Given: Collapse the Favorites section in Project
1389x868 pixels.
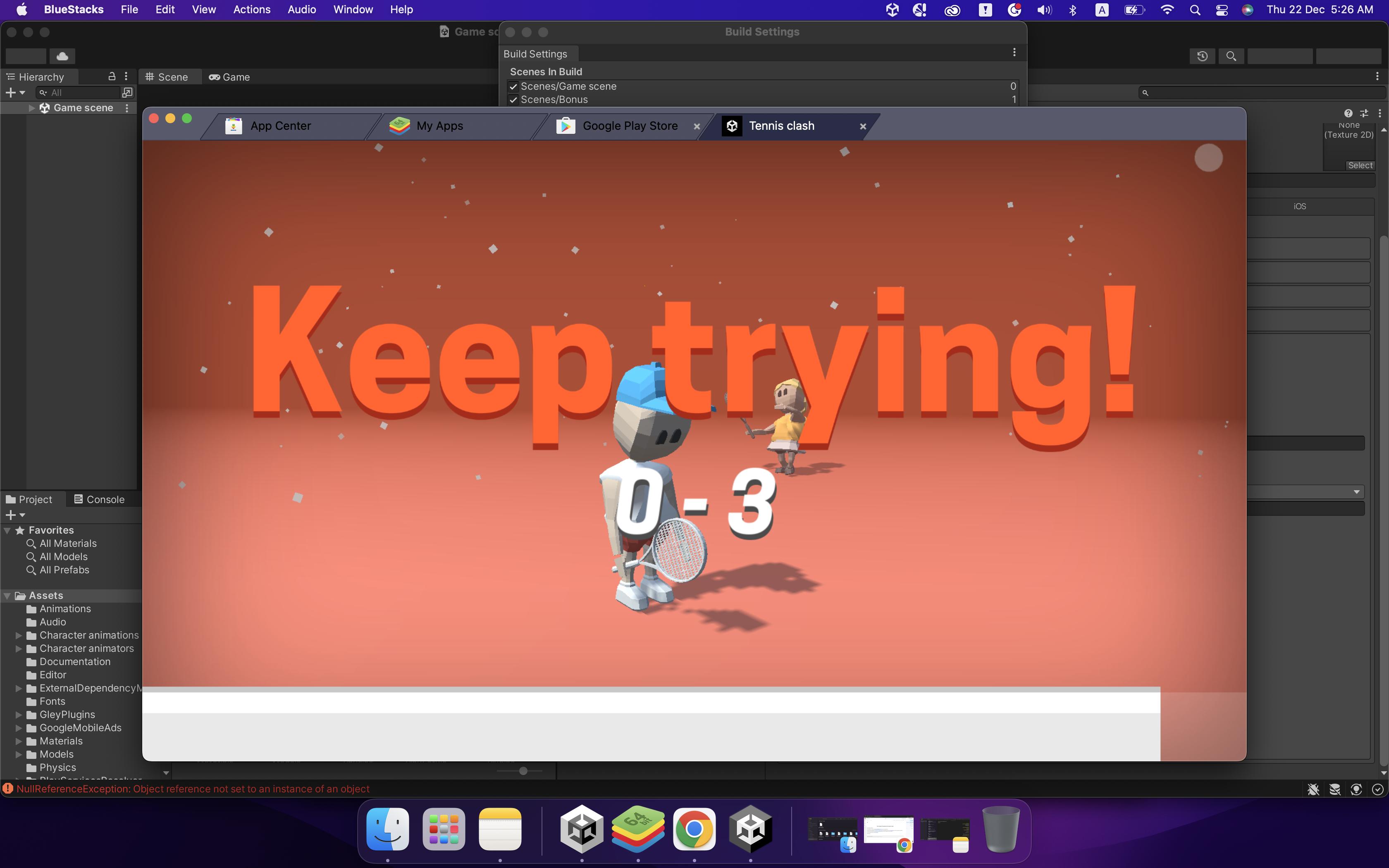Looking at the screenshot, I should click(x=7, y=530).
